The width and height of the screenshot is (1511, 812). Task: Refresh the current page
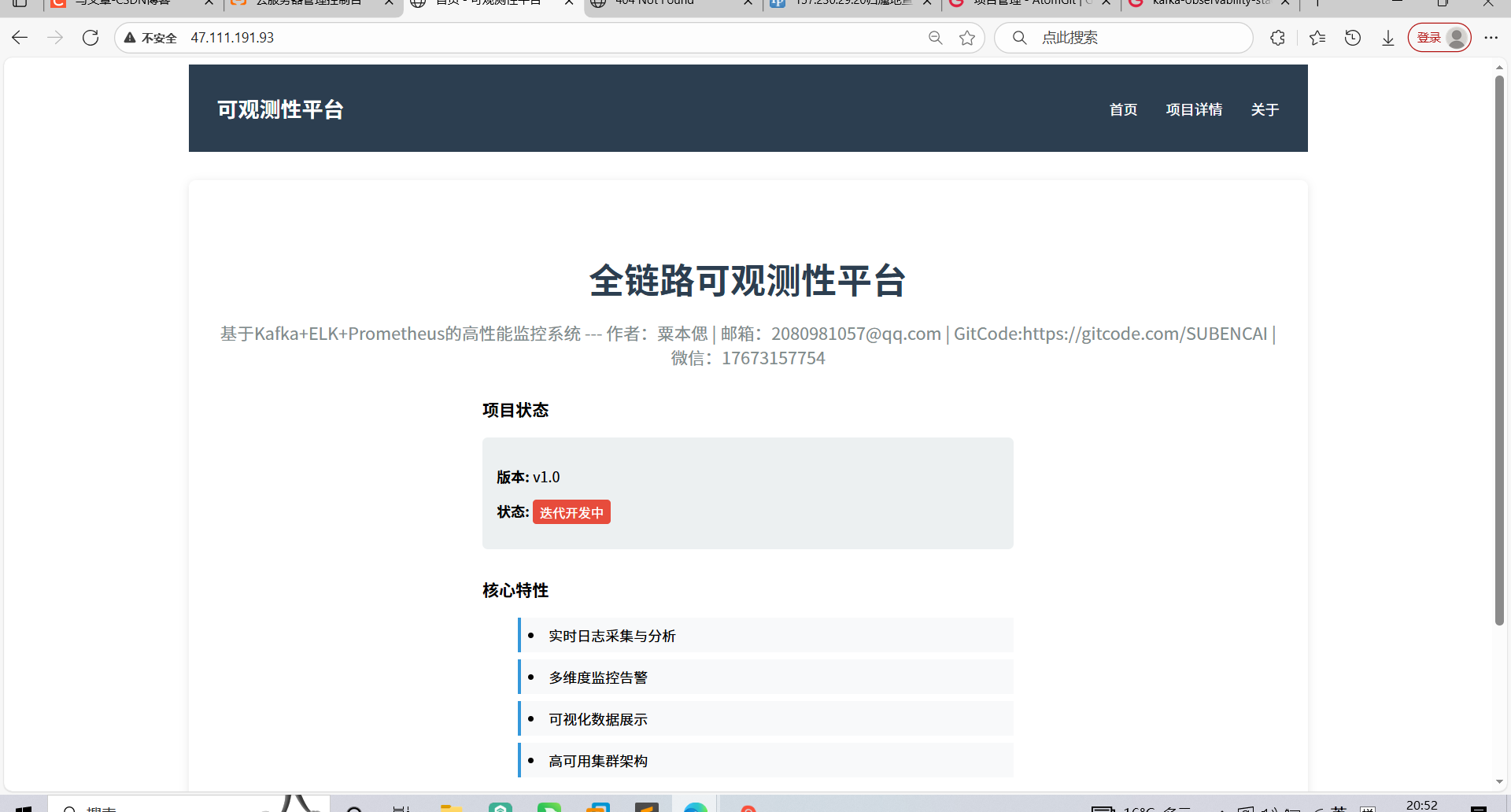coord(91,37)
